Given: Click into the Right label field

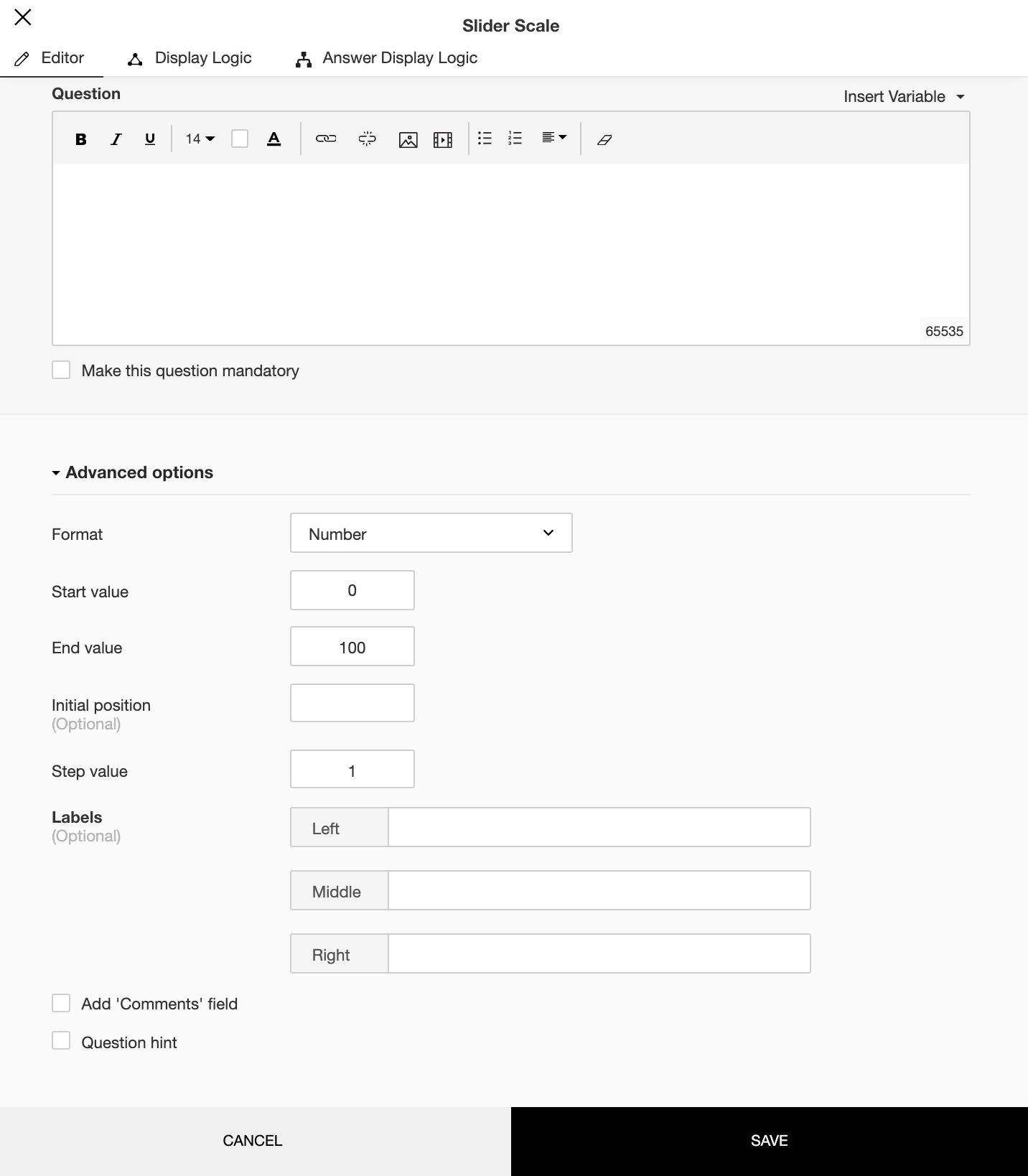Looking at the screenshot, I should [599, 954].
